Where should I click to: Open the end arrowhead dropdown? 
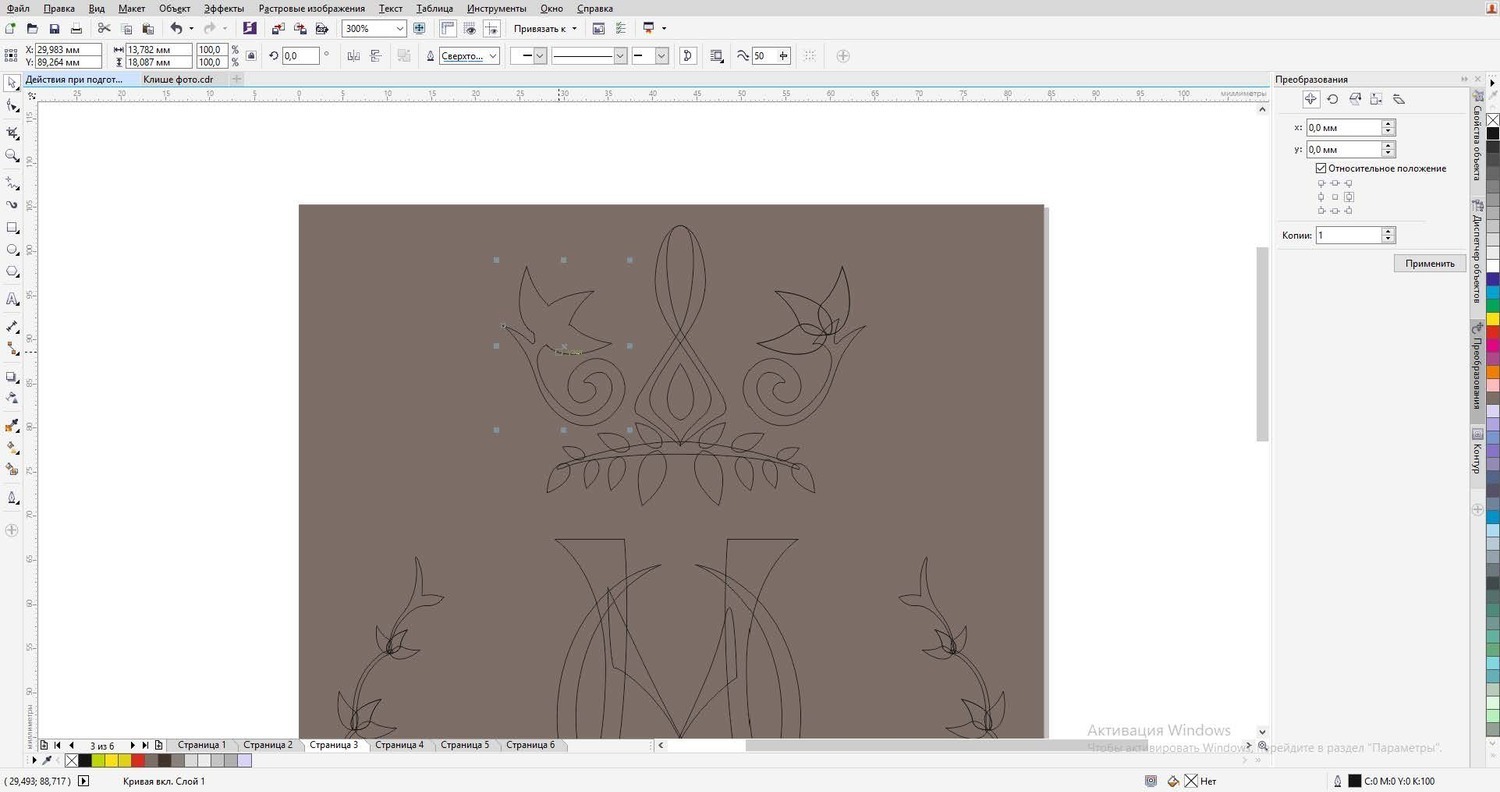[661, 56]
